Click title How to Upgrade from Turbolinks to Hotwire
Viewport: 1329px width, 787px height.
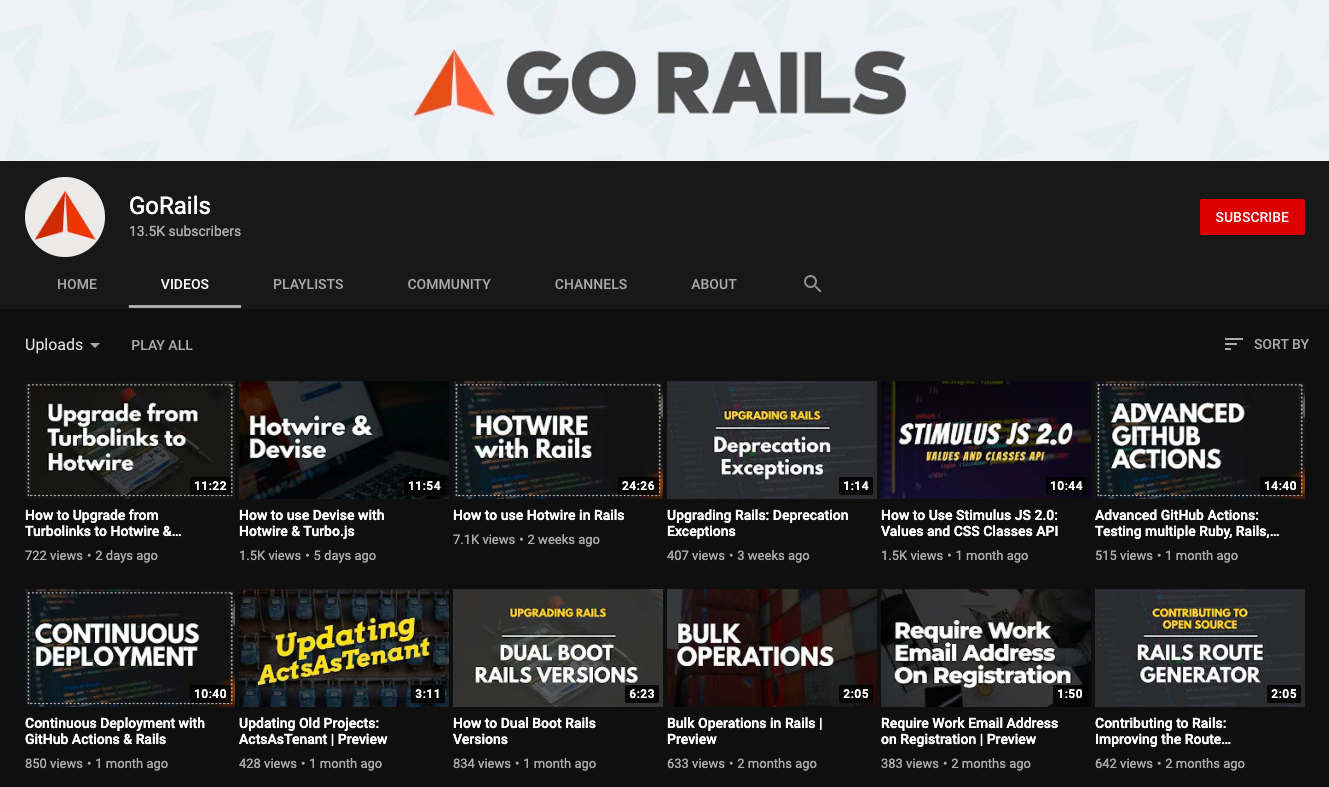[x=104, y=523]
